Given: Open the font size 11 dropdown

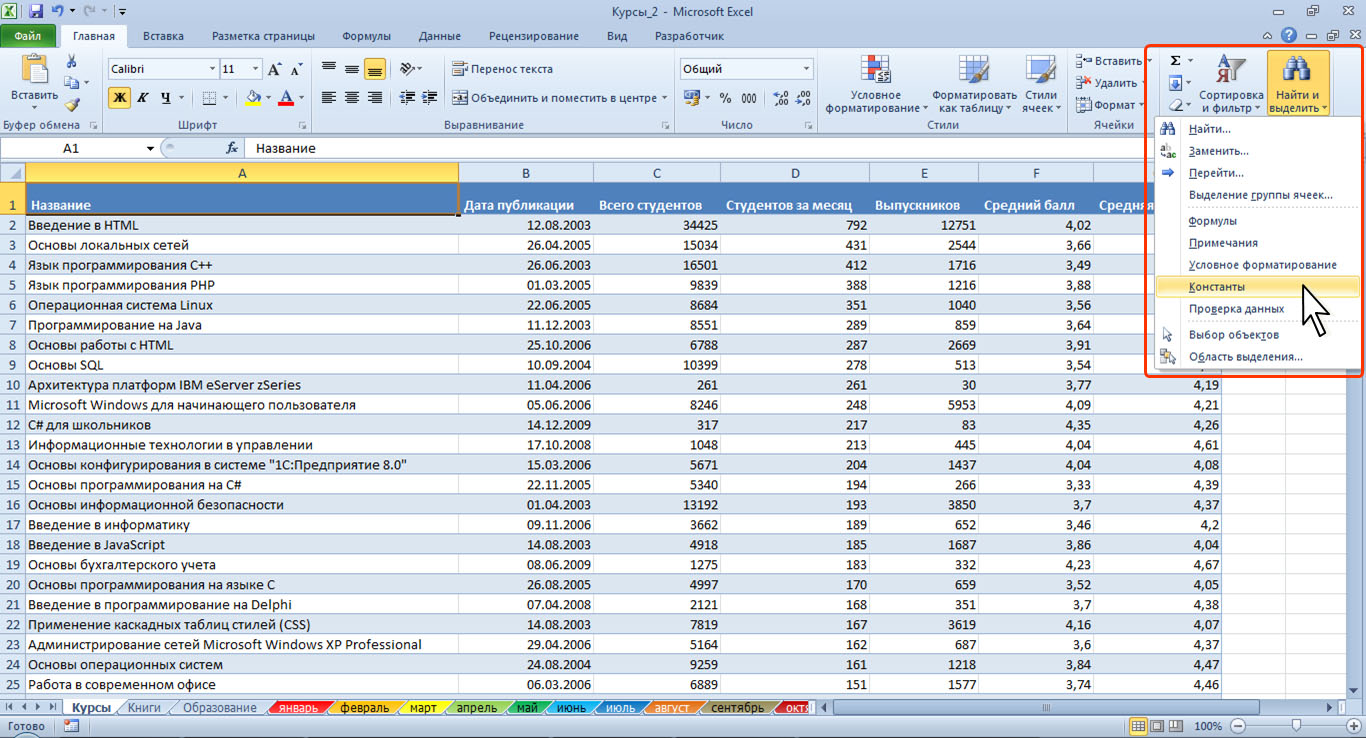Looking at the screenshot, I should [x=256, y=69].
